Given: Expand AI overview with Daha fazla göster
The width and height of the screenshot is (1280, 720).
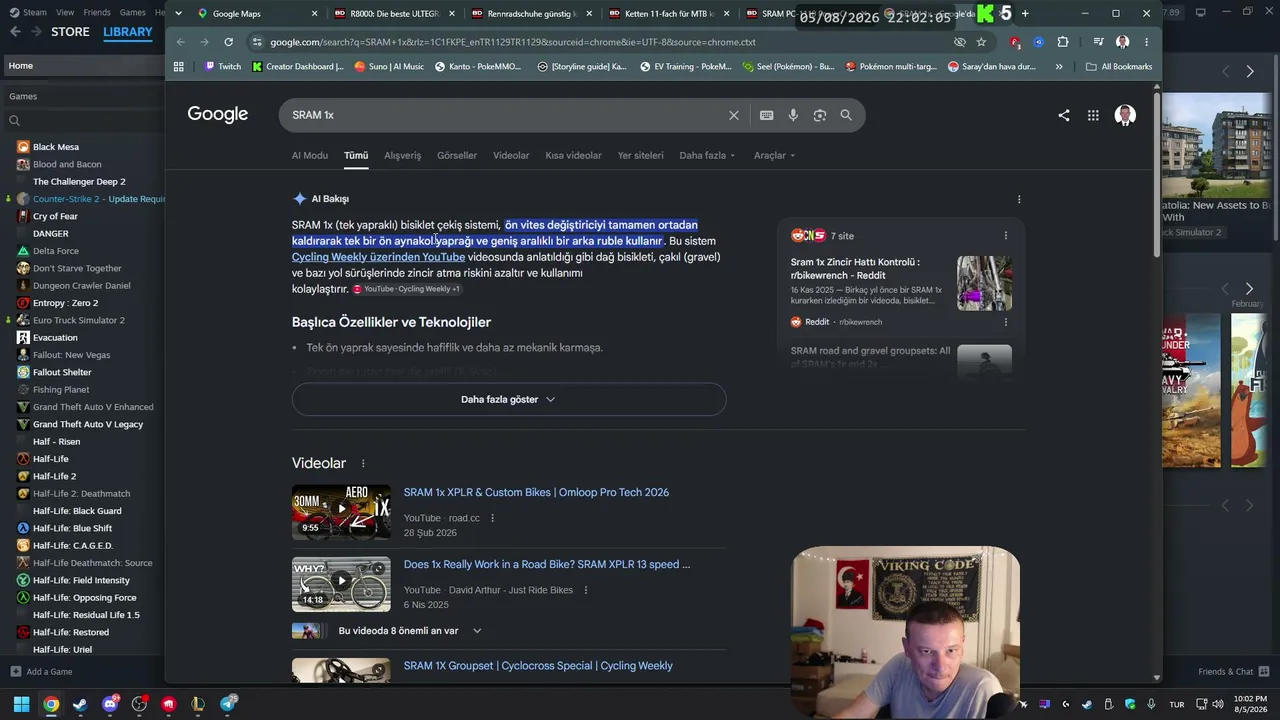Looking at the screenshot, I should click(x=509, y=399).
